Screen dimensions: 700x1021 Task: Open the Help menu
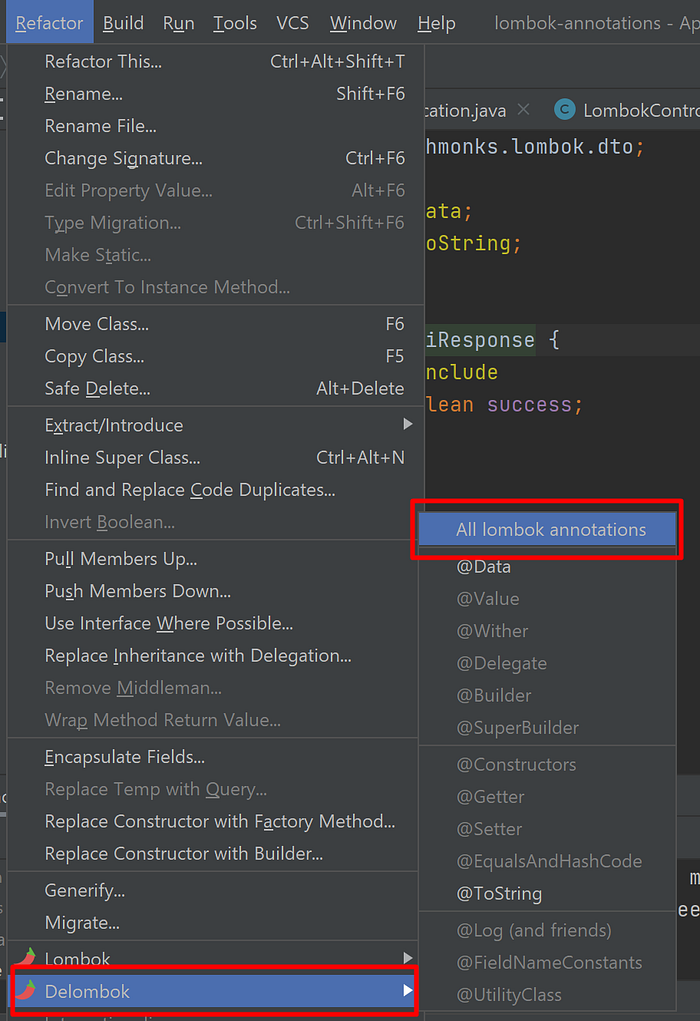(x=436, y=23)
